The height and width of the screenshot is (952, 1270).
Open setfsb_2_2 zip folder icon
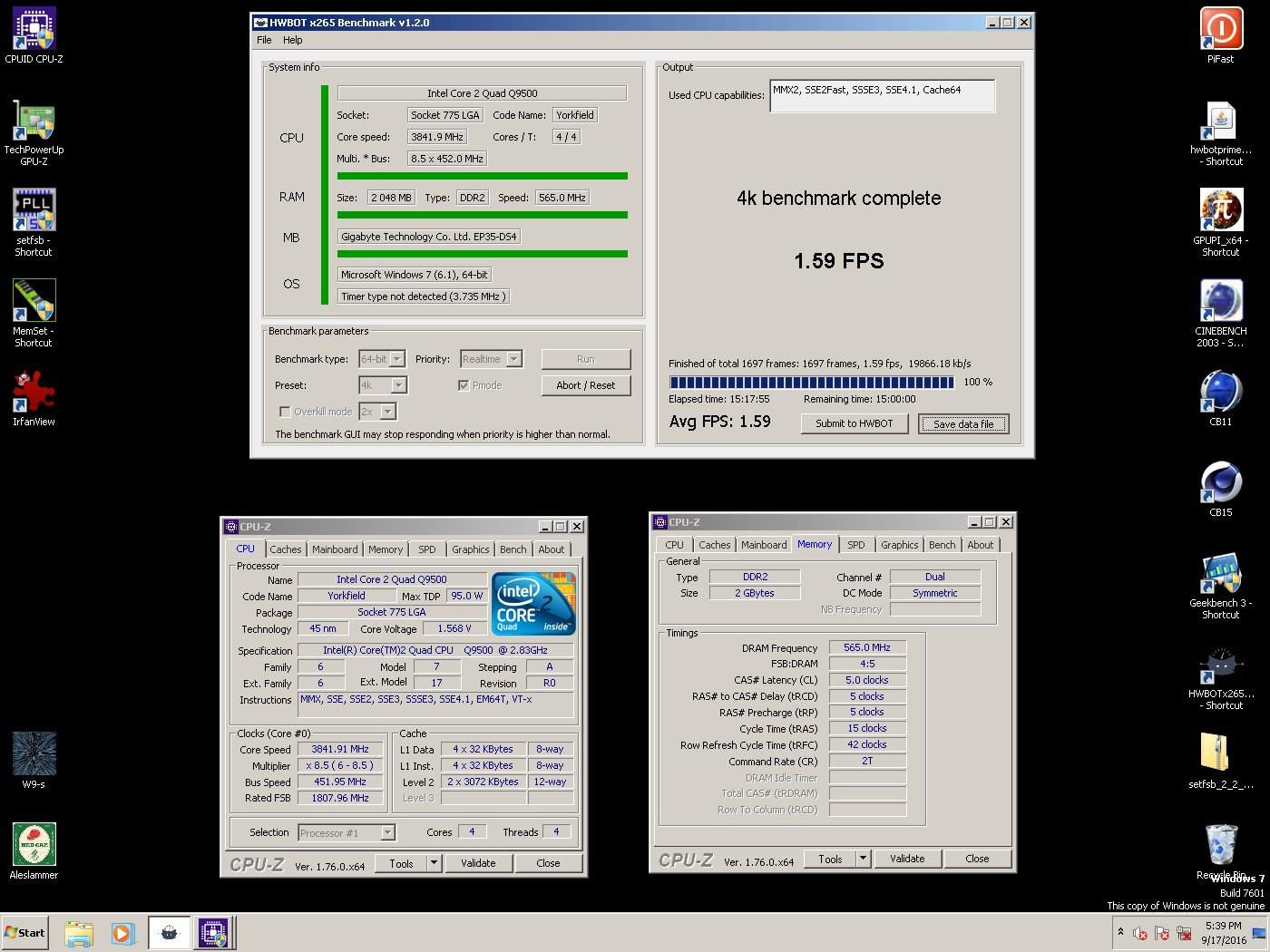click(1221, 762)
